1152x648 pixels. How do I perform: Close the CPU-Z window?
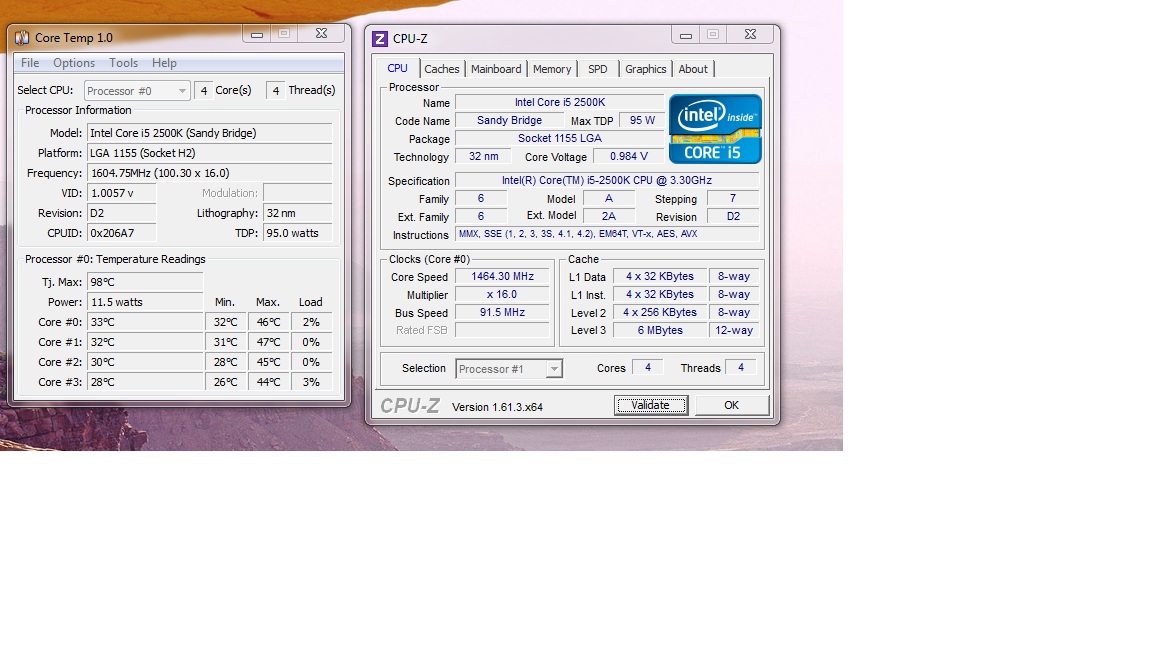[750, 35]
